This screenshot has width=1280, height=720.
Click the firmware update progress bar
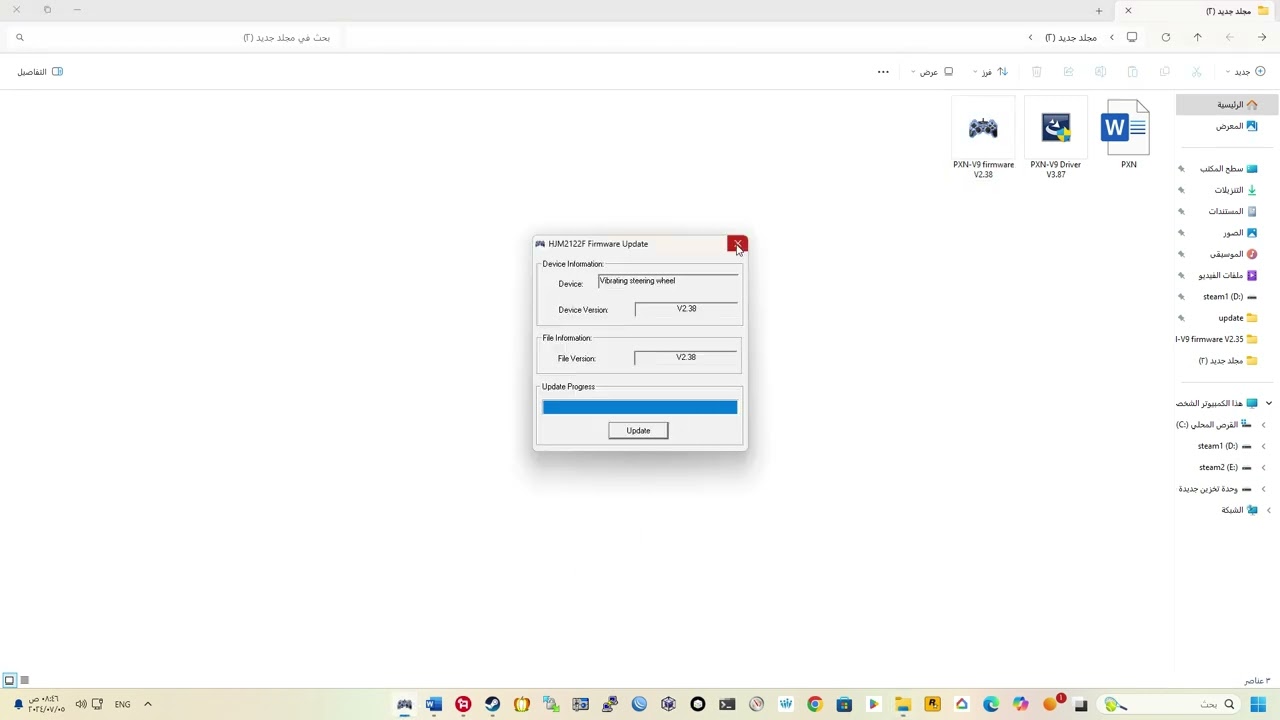(x=640, y=407)
